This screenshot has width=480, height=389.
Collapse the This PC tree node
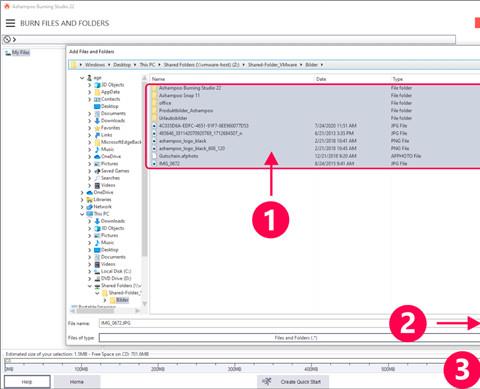pos(82,214)
